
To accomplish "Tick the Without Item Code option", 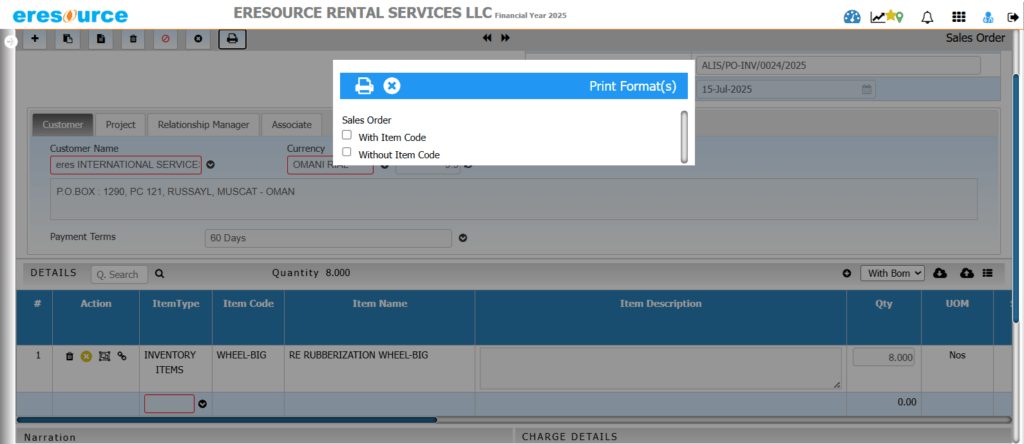I will [347, 153].
